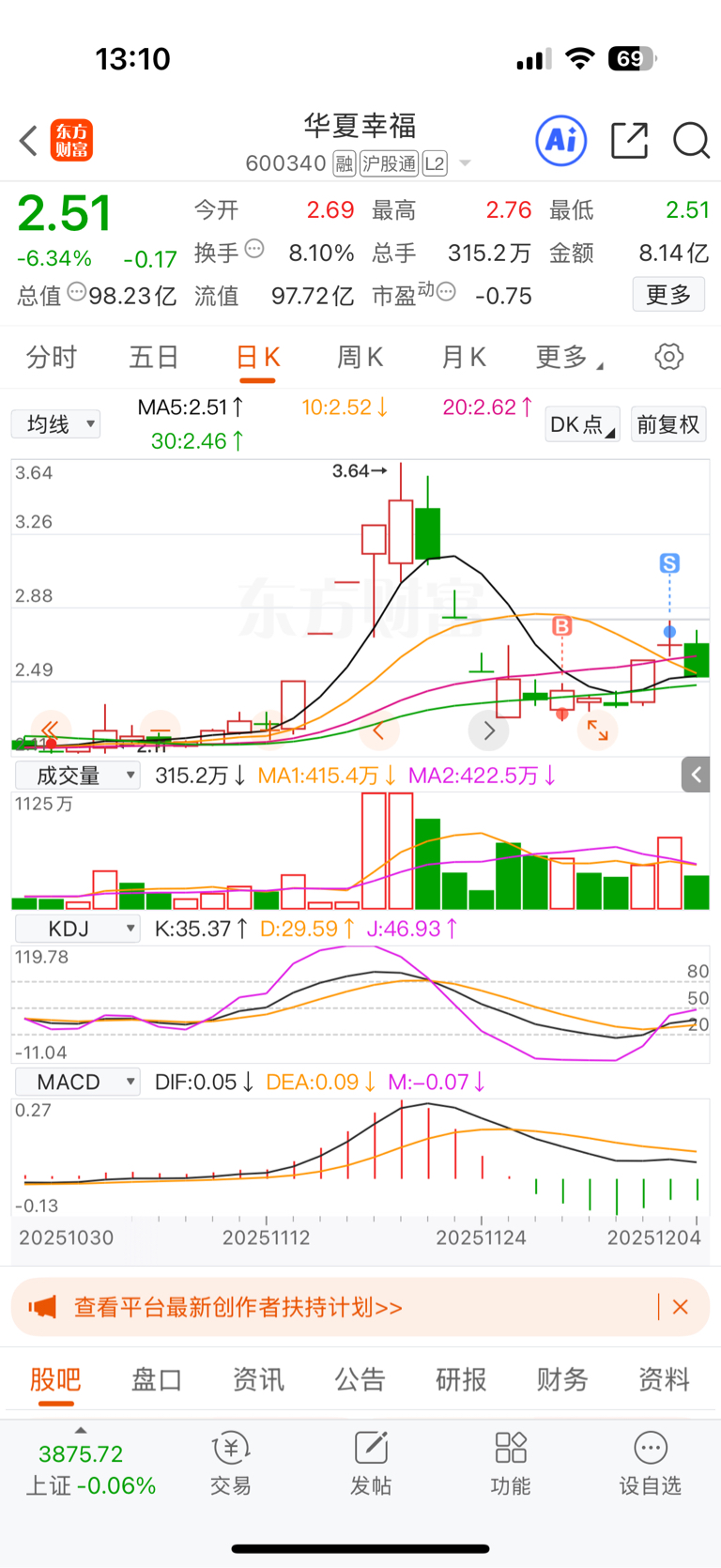Jump chart back with double-left arrow
This screenshot has height=1568, width=721.
pos(50,730)
